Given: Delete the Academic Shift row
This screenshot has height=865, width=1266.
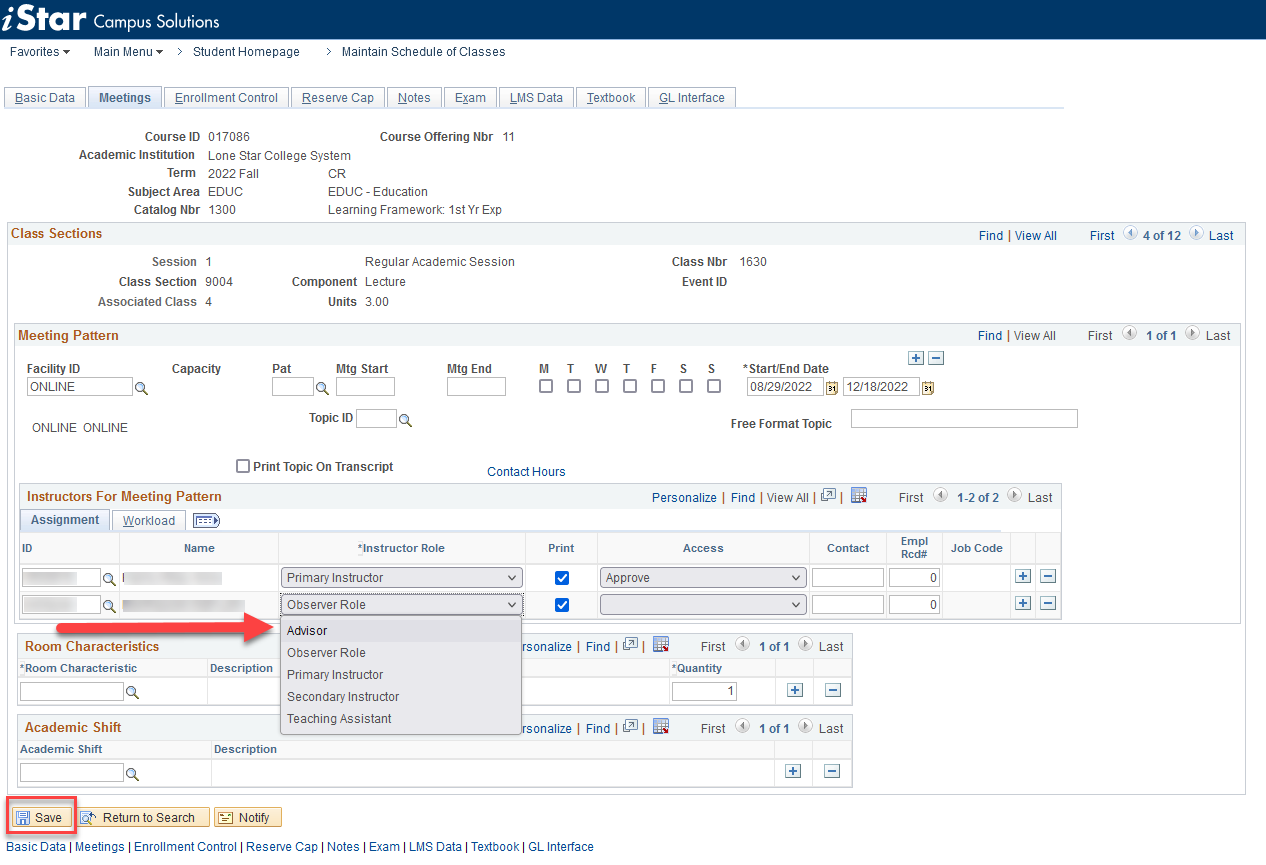Looking at the screenshot, I should tap(832, 771).
